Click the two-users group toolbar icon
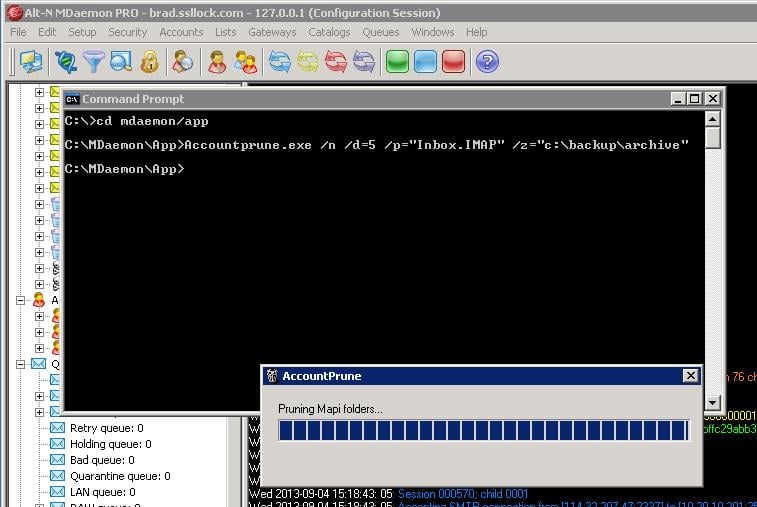 [x=246, y=62]
